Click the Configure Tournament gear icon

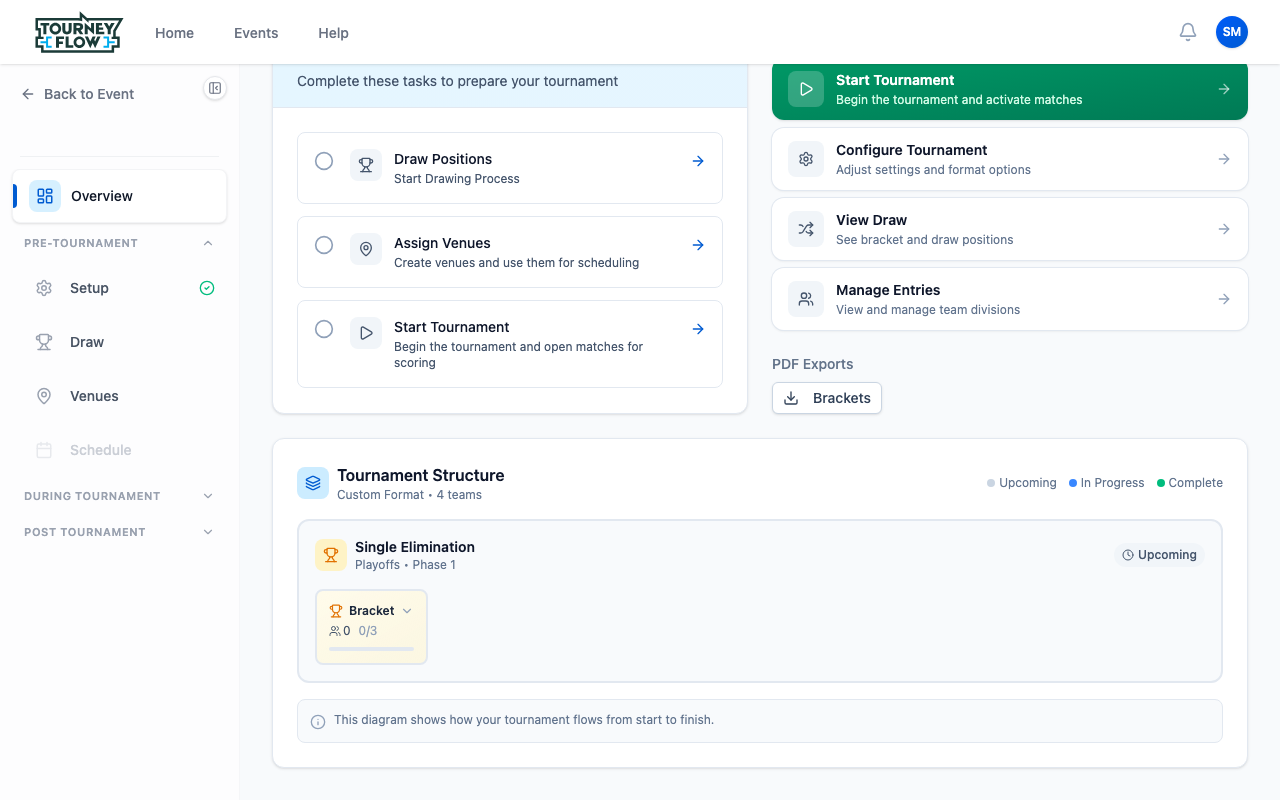pyautogui.click(x=806, y=159)
